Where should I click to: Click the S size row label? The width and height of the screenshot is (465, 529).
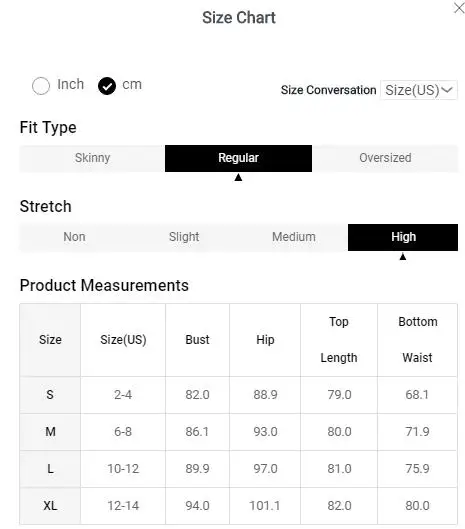click(x=50, y=395)
